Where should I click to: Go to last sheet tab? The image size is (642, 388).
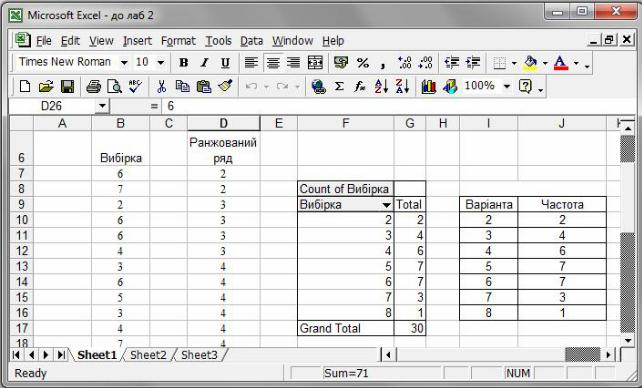61,355
